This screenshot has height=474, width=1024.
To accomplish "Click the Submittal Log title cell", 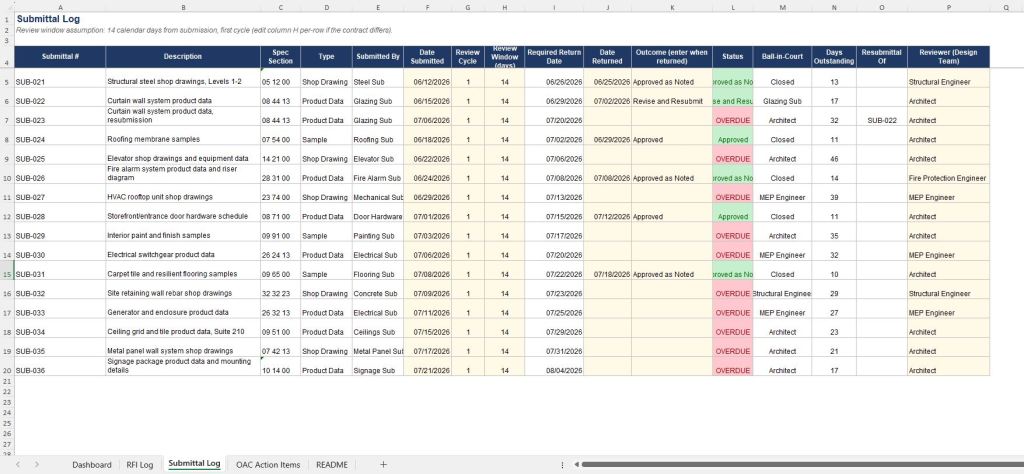I will pyautogui.click(x=48, y=19).
